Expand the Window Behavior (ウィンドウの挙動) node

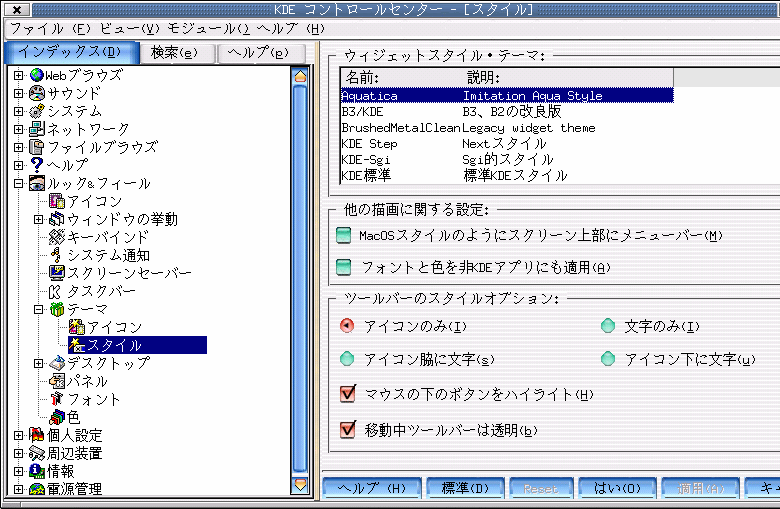[x=38, y=219]
